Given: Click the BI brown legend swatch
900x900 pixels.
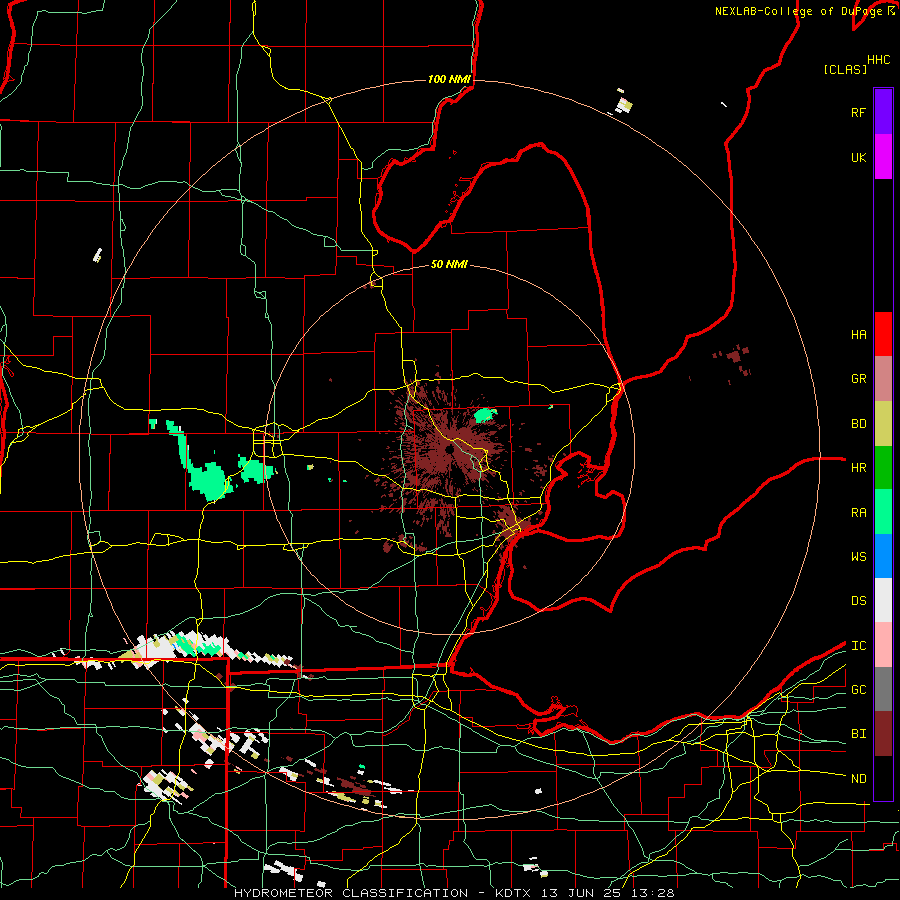Looking at the screenshot, I should pyautogui.click(x=883, y=734).
